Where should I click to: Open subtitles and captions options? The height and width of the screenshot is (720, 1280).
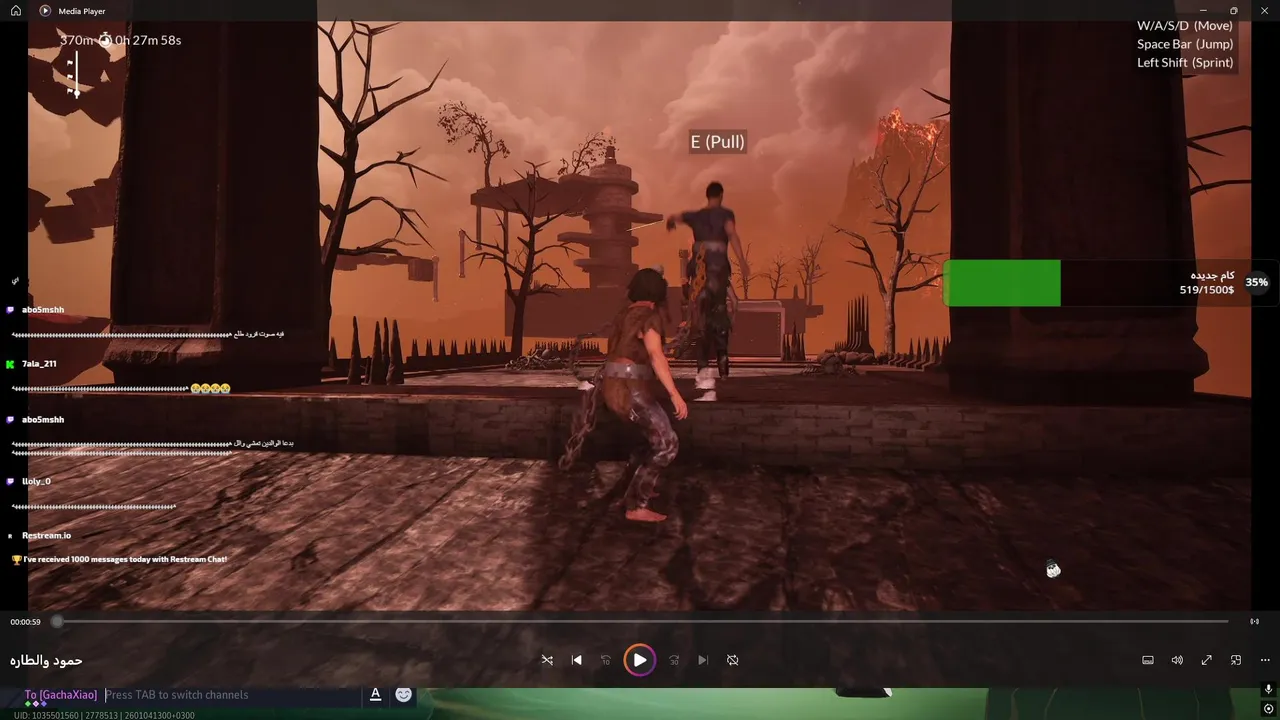point(1148,660)
